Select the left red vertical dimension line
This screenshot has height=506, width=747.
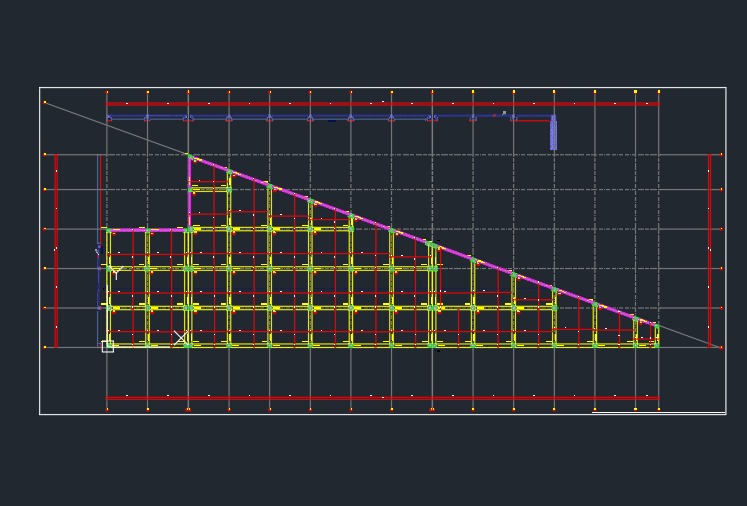tap(56, 250)
